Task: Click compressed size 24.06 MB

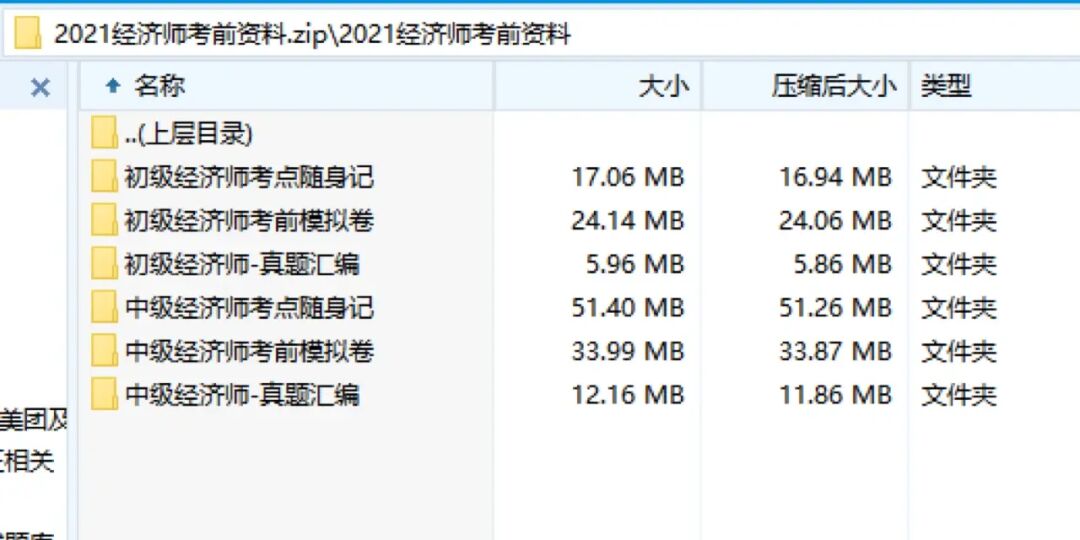Action: [x=835, y=221]
